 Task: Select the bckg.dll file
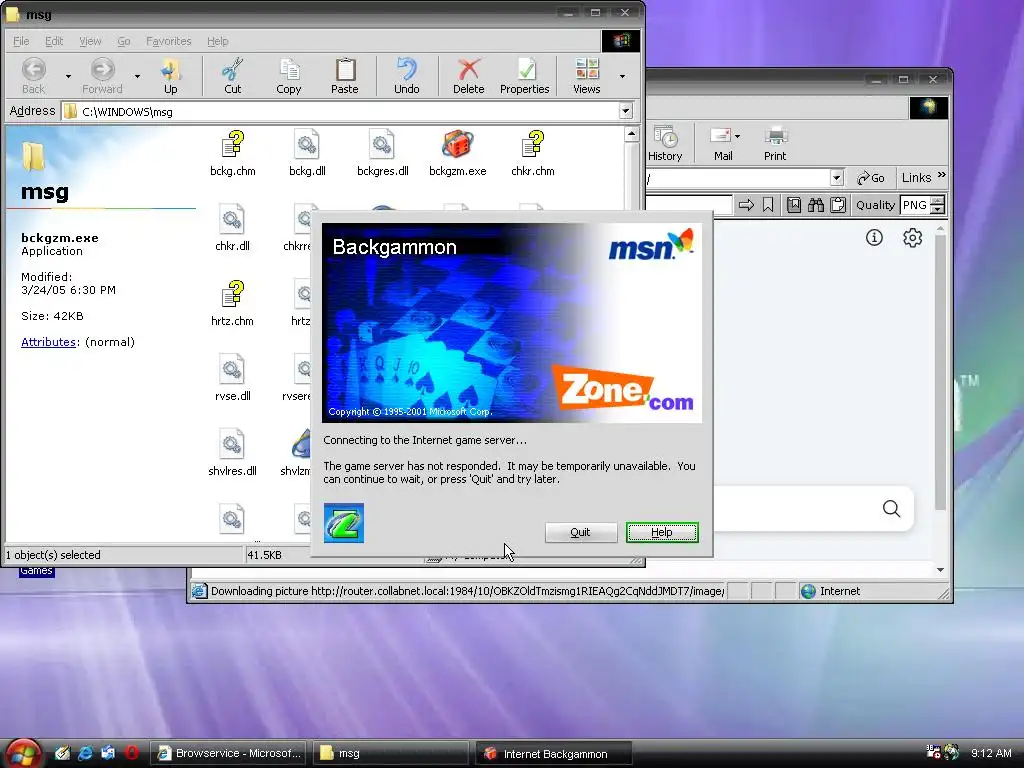pyautogui.click(x=307, y=154)
